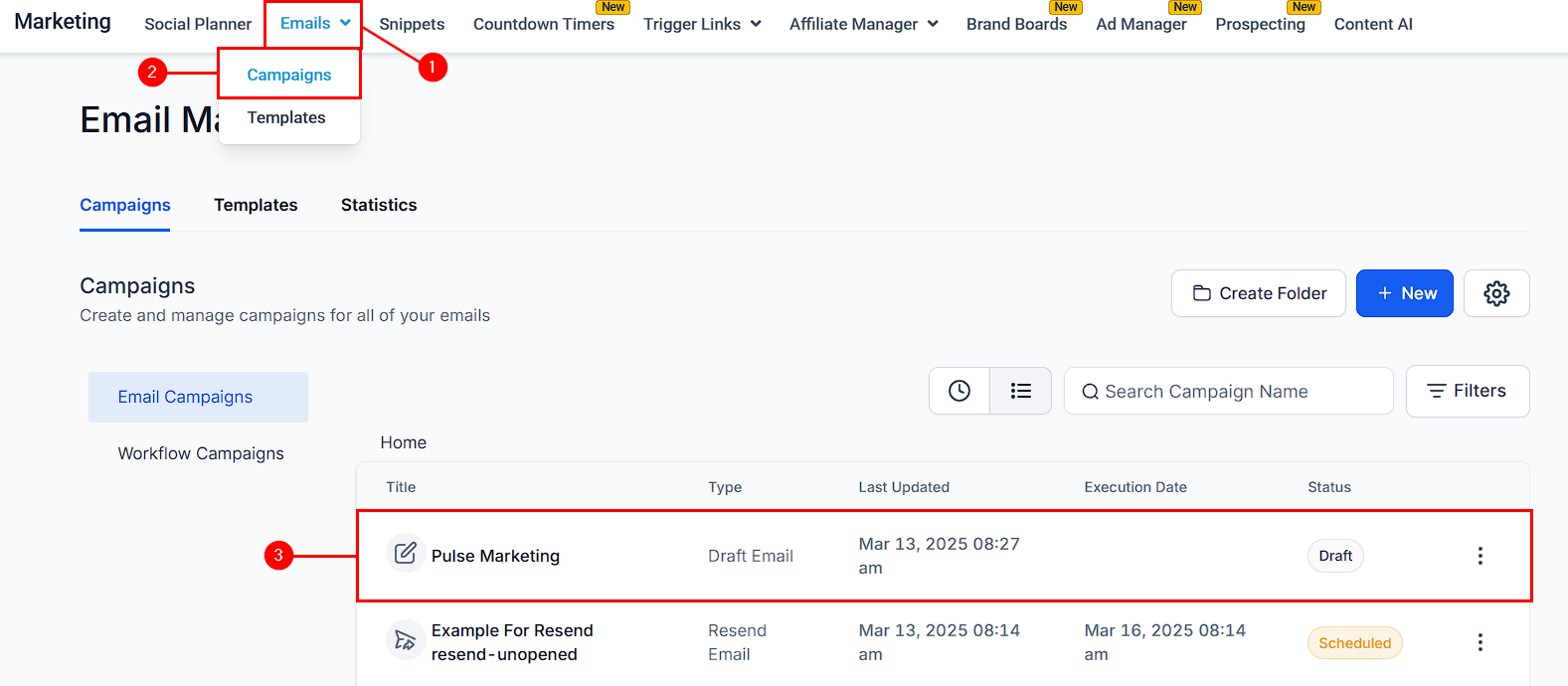Switch to the Statistics tab

point(379,205)
